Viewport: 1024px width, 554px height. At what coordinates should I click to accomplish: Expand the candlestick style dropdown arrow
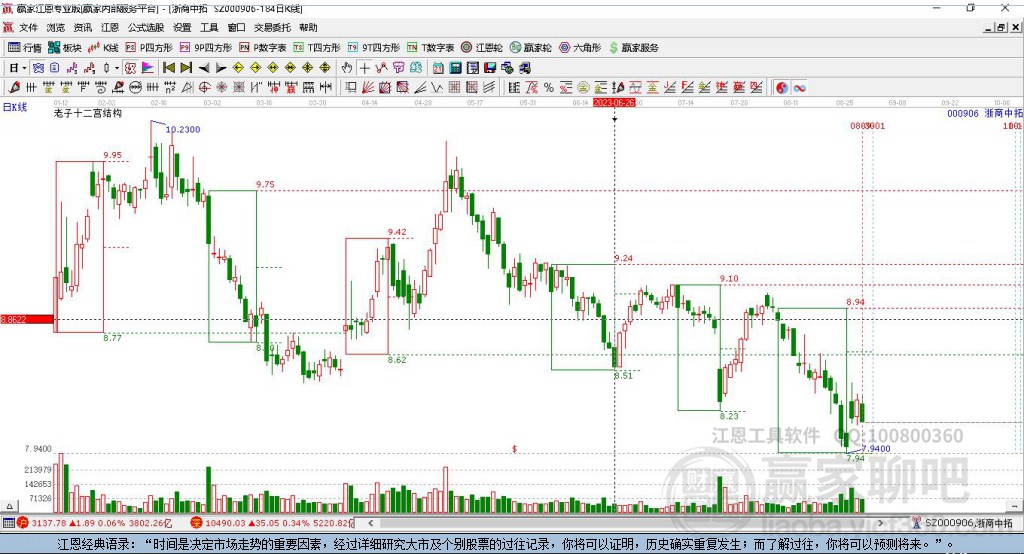117,68
